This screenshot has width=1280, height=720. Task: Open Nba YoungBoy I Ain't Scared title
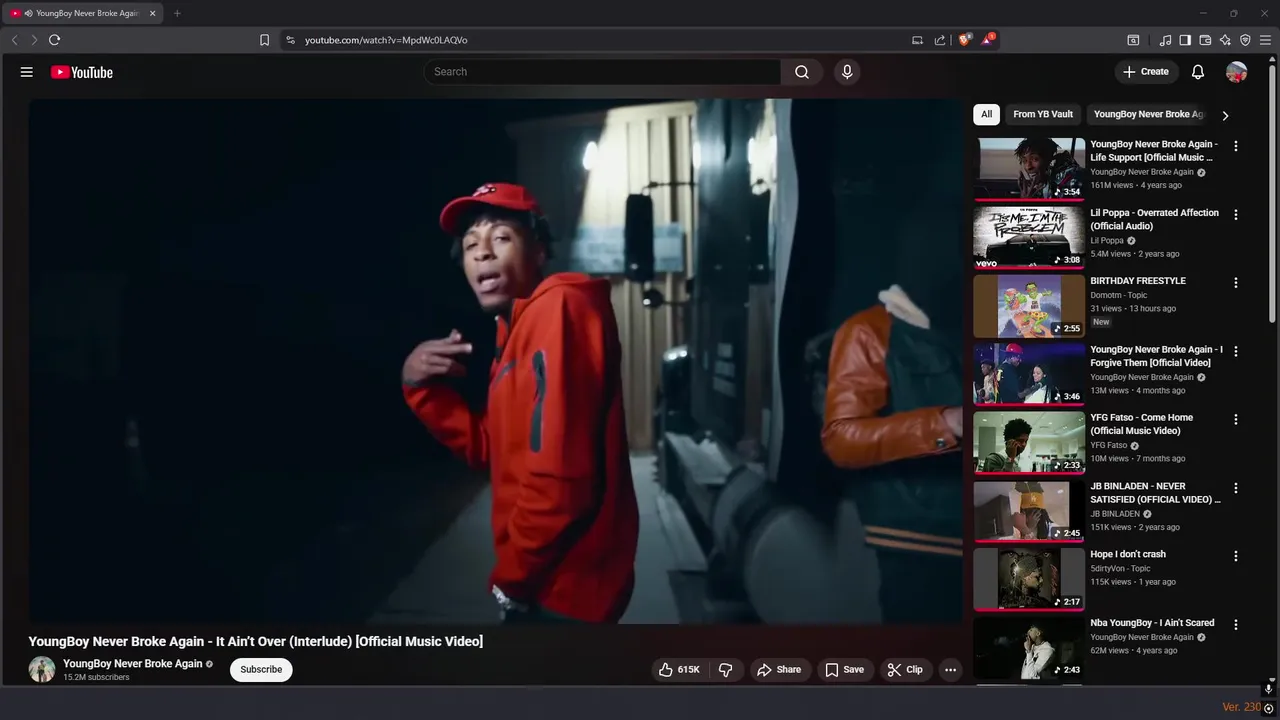1152,623
